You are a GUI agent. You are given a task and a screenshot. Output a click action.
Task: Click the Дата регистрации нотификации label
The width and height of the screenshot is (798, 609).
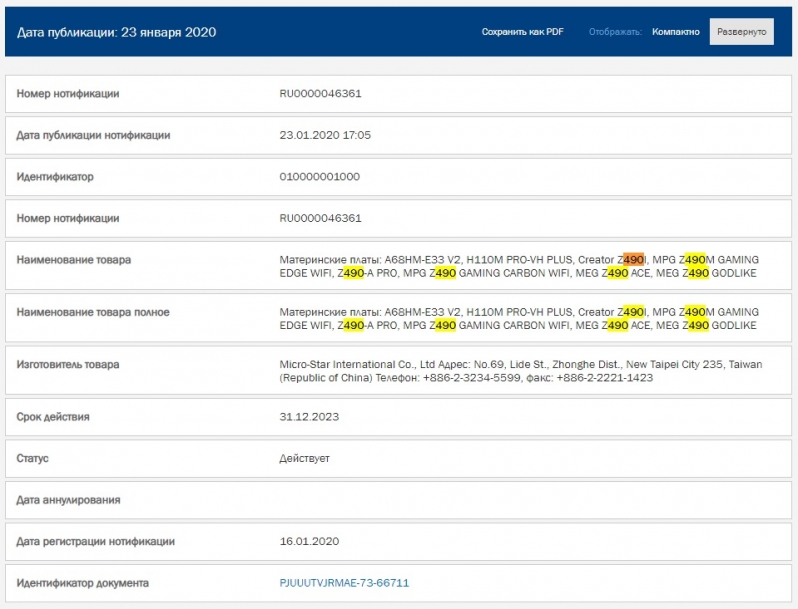[95, 541]
